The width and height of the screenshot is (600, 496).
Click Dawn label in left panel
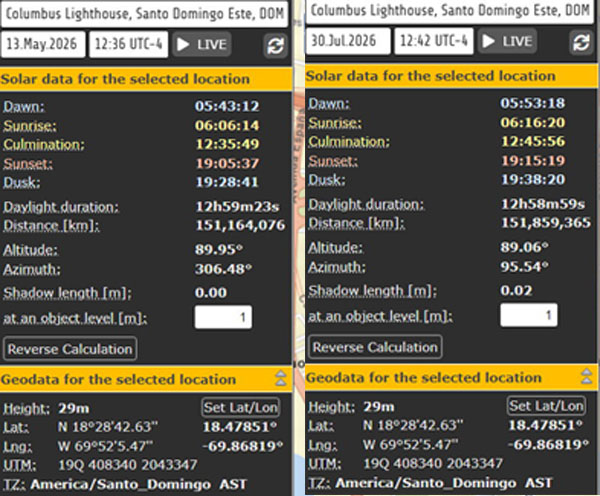[24, 106]
